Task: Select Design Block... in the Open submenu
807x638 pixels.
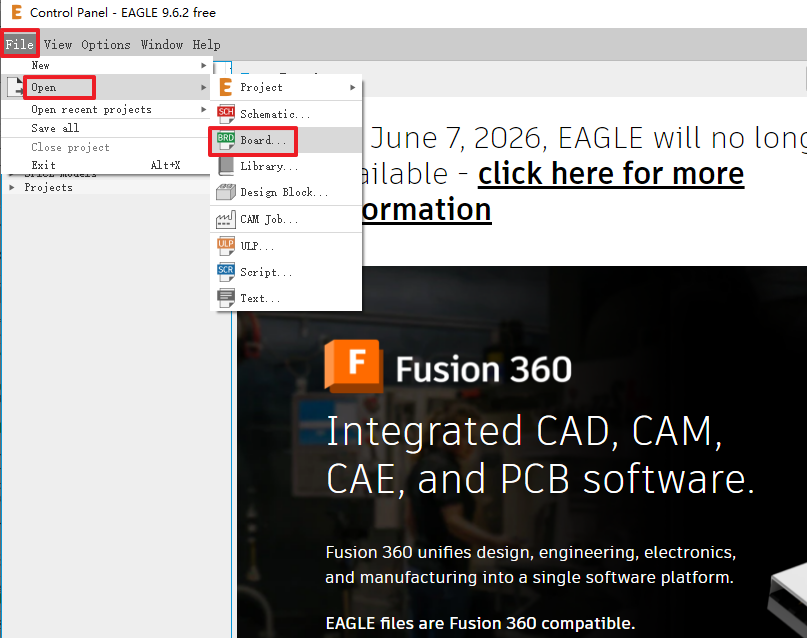Action: (286, 192)
